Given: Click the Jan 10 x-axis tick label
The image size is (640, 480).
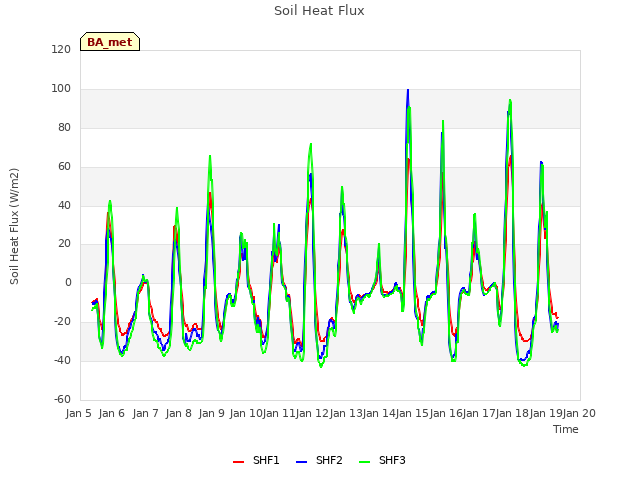Looking at the screenshot, I should click(x=245, y=413).
